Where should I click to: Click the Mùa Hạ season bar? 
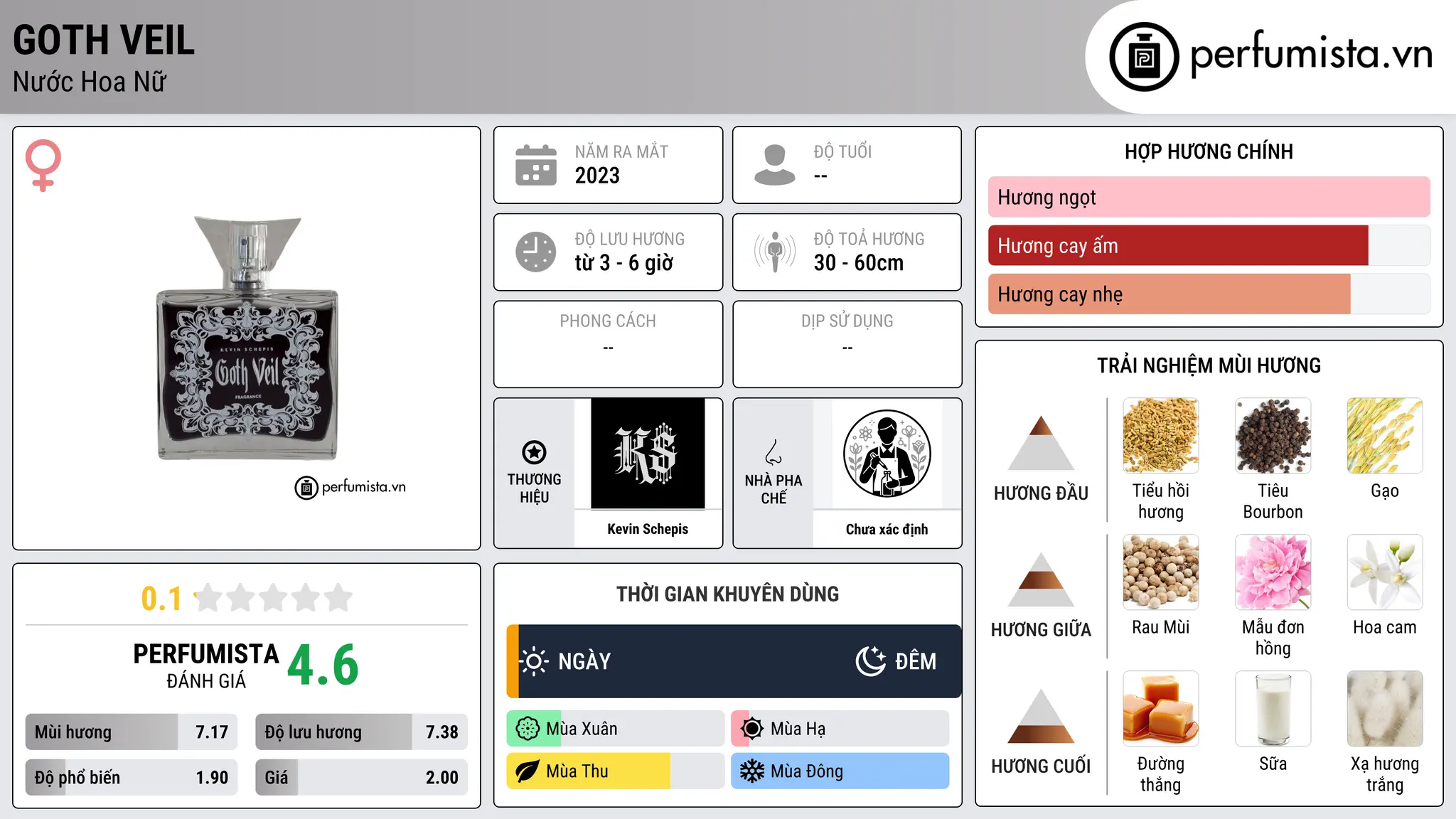[x=840, y=729]
